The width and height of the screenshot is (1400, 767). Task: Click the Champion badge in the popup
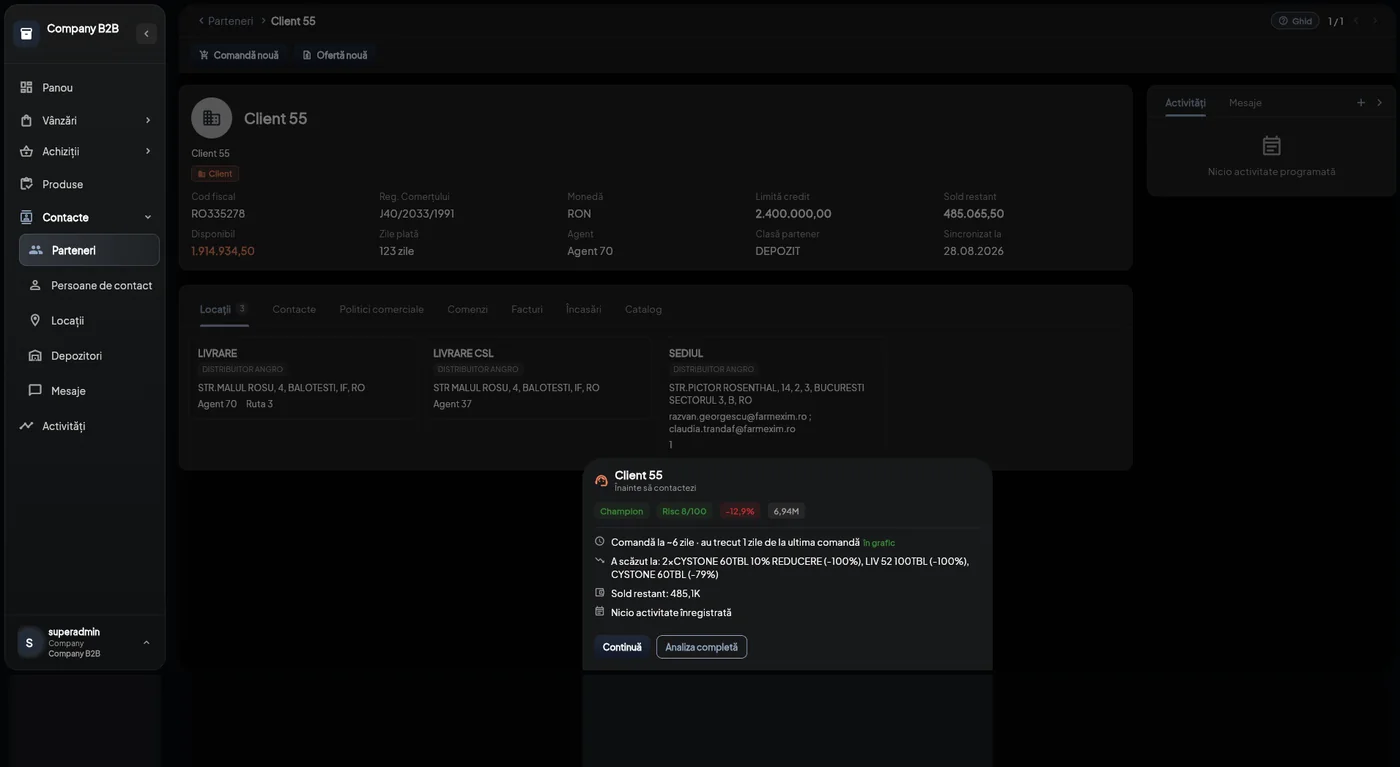[621, 511]
